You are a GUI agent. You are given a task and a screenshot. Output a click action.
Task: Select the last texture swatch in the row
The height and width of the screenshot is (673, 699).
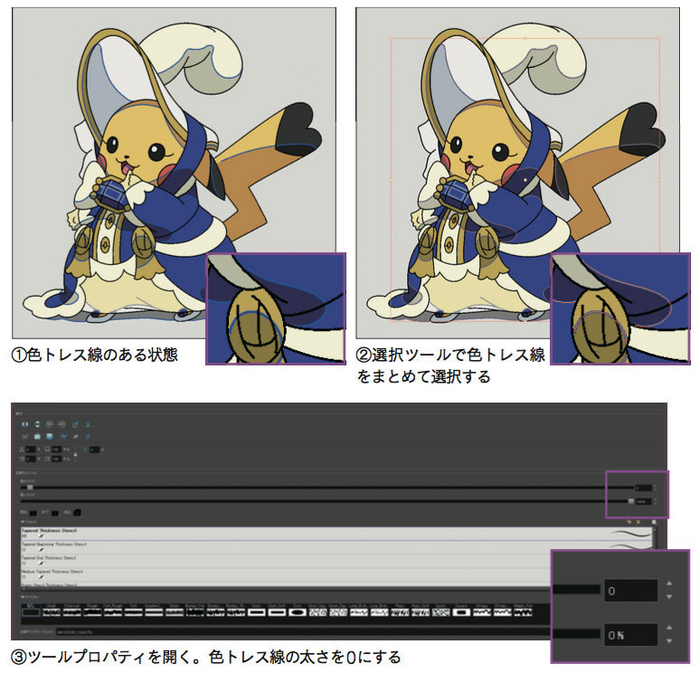[x=523, y=612]
